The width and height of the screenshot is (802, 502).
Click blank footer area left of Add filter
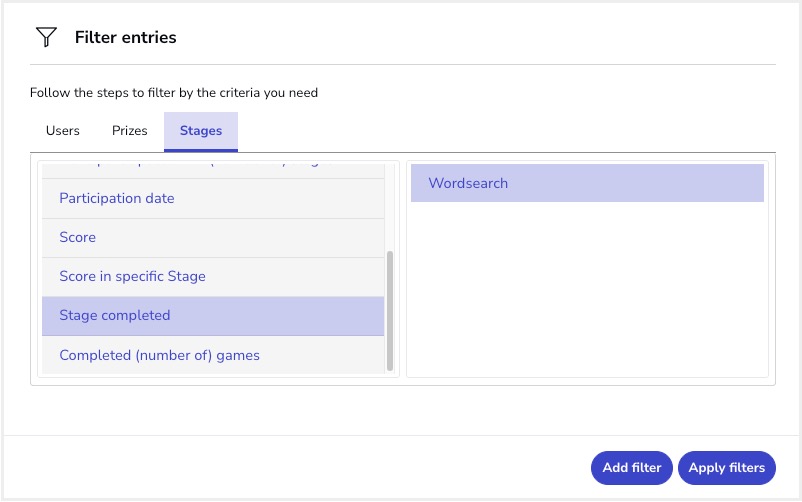(x=300, y=467)
